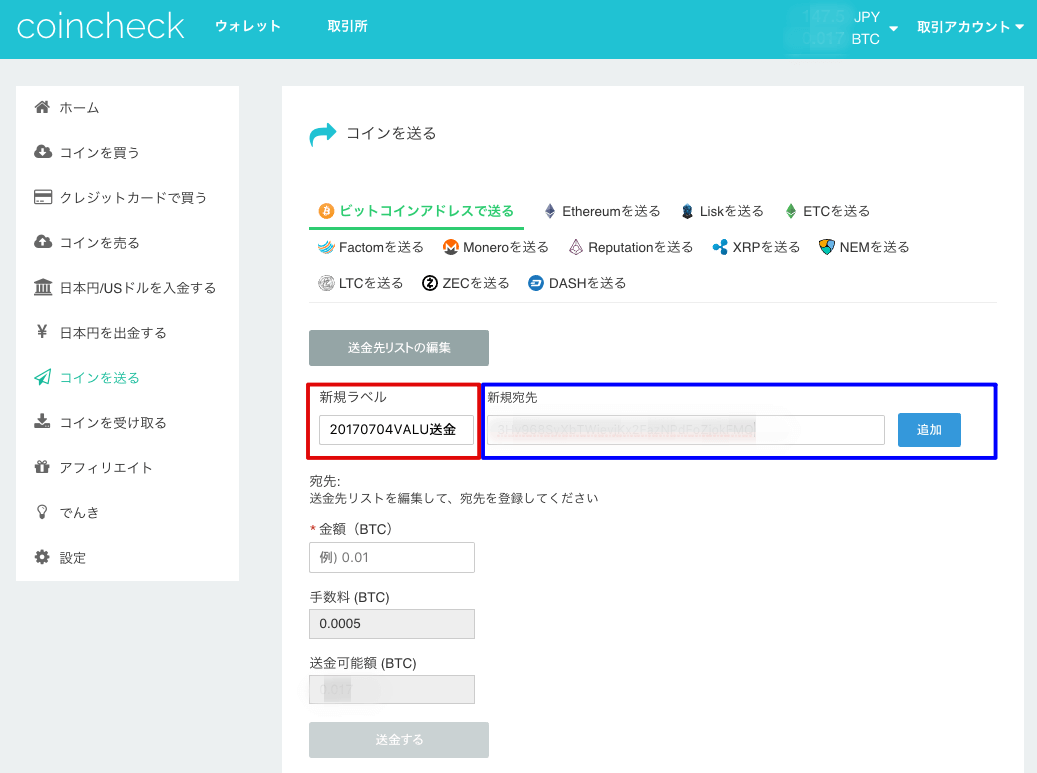Click the yen symbol icon in sidebar

[42, 332]
